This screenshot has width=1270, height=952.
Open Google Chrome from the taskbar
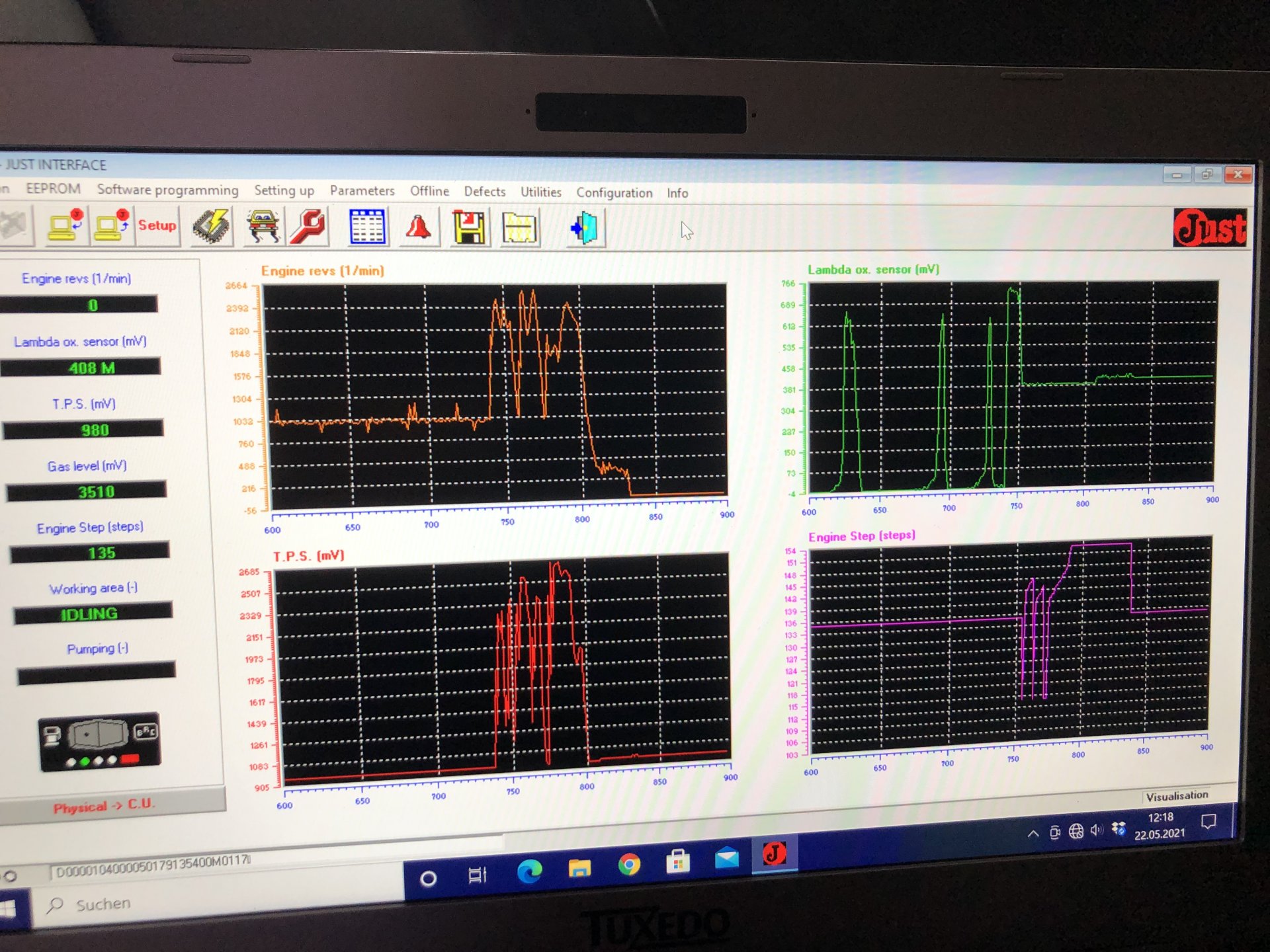[629, 864]
